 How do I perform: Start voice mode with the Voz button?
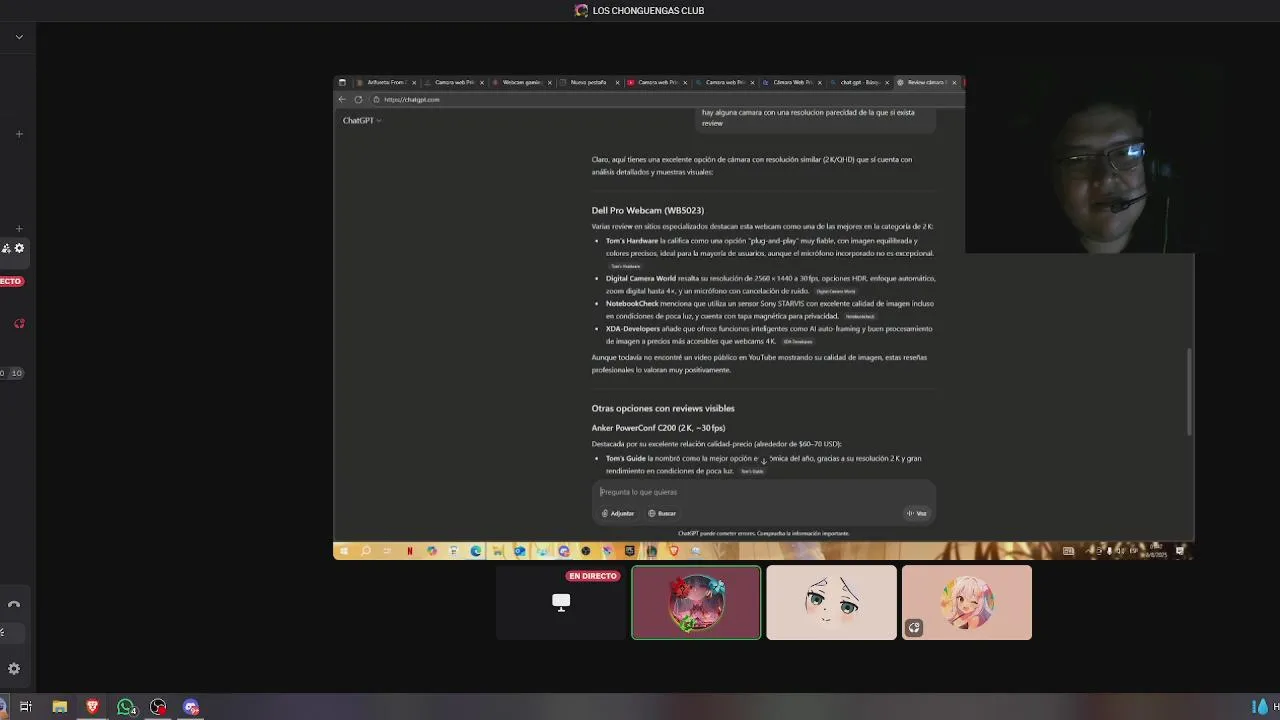[x=917, y=513]
